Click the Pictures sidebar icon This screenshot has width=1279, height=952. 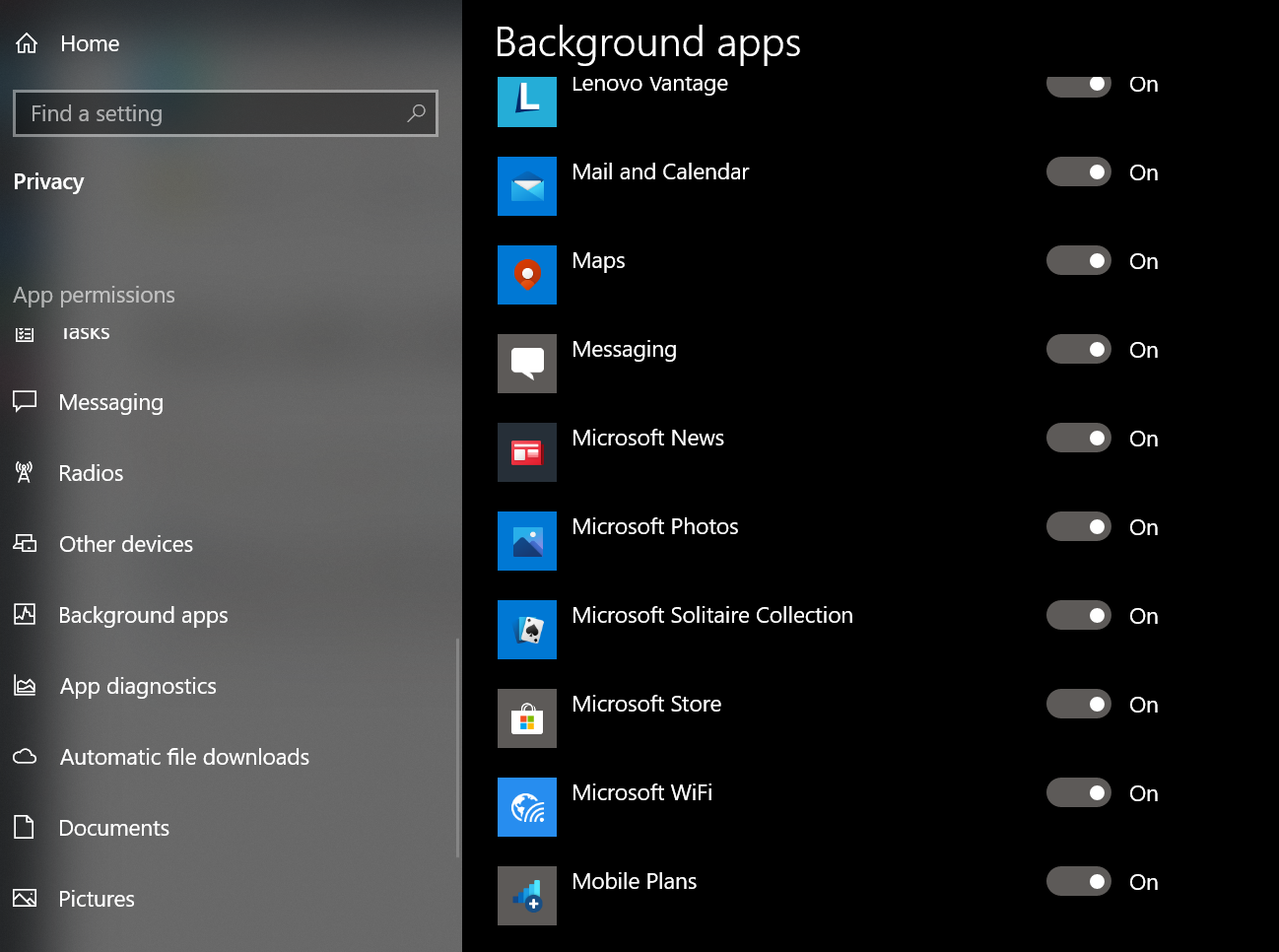pyautogui.click(x=25, y=898)
